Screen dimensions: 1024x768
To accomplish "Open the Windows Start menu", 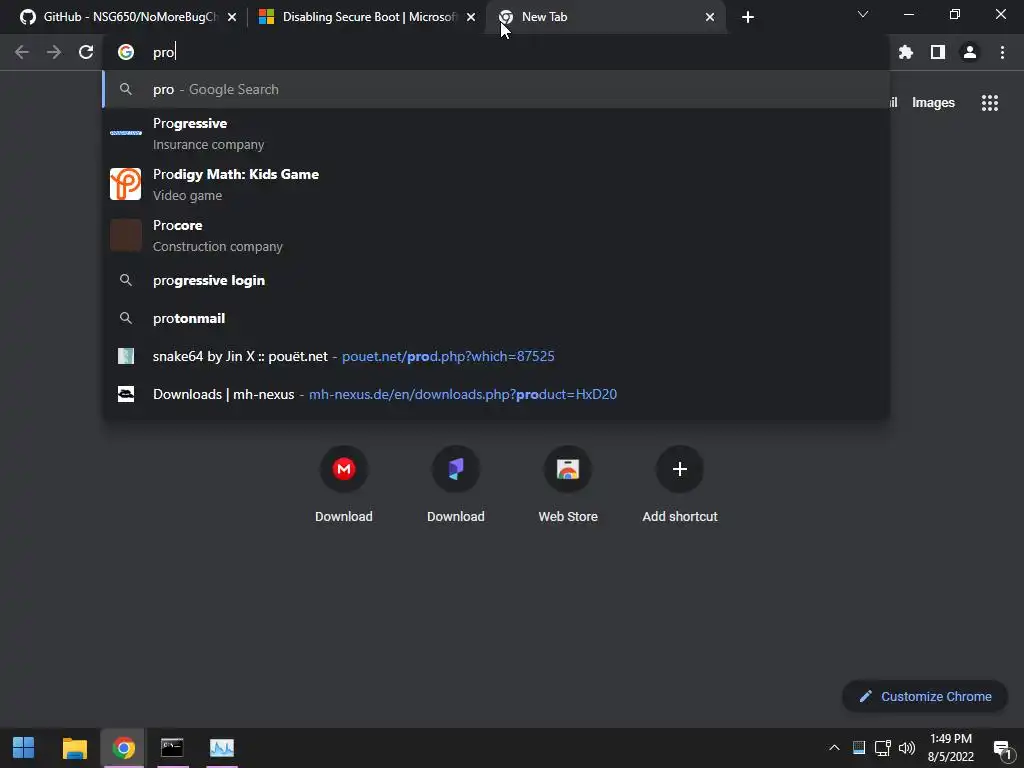I will (x=24, y=748).
